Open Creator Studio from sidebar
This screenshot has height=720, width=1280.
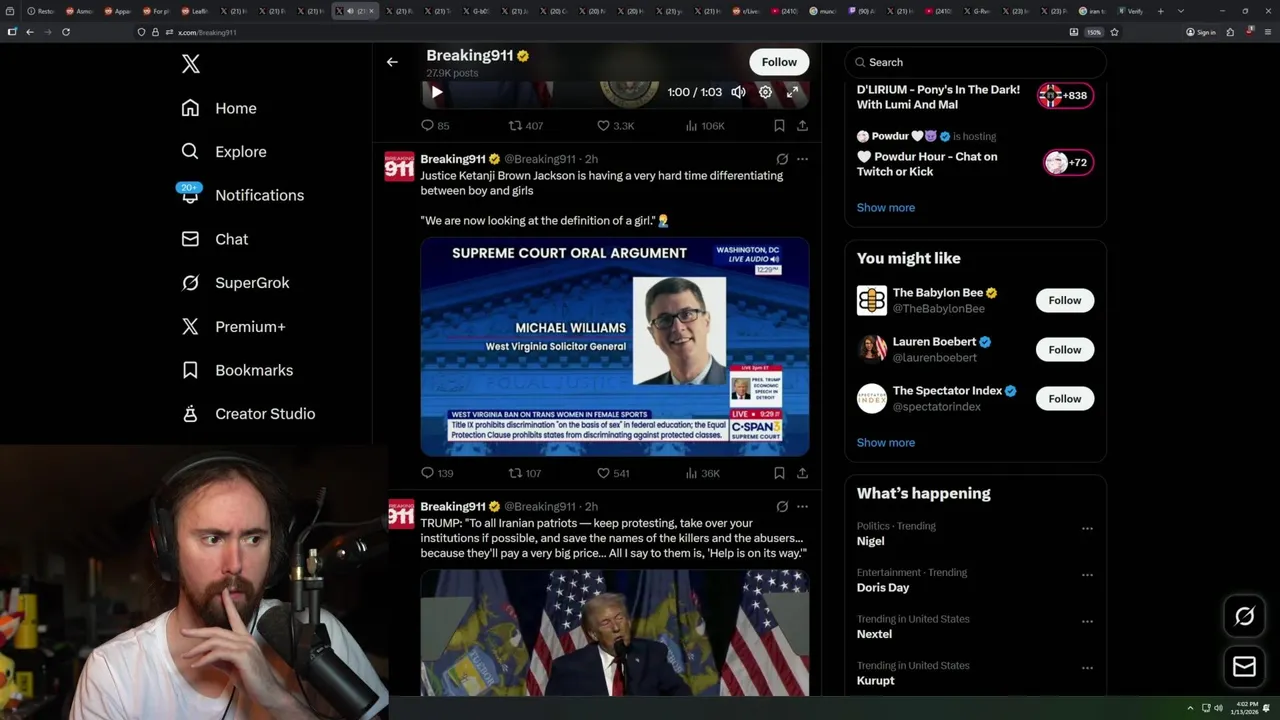[x=249, y=414]
